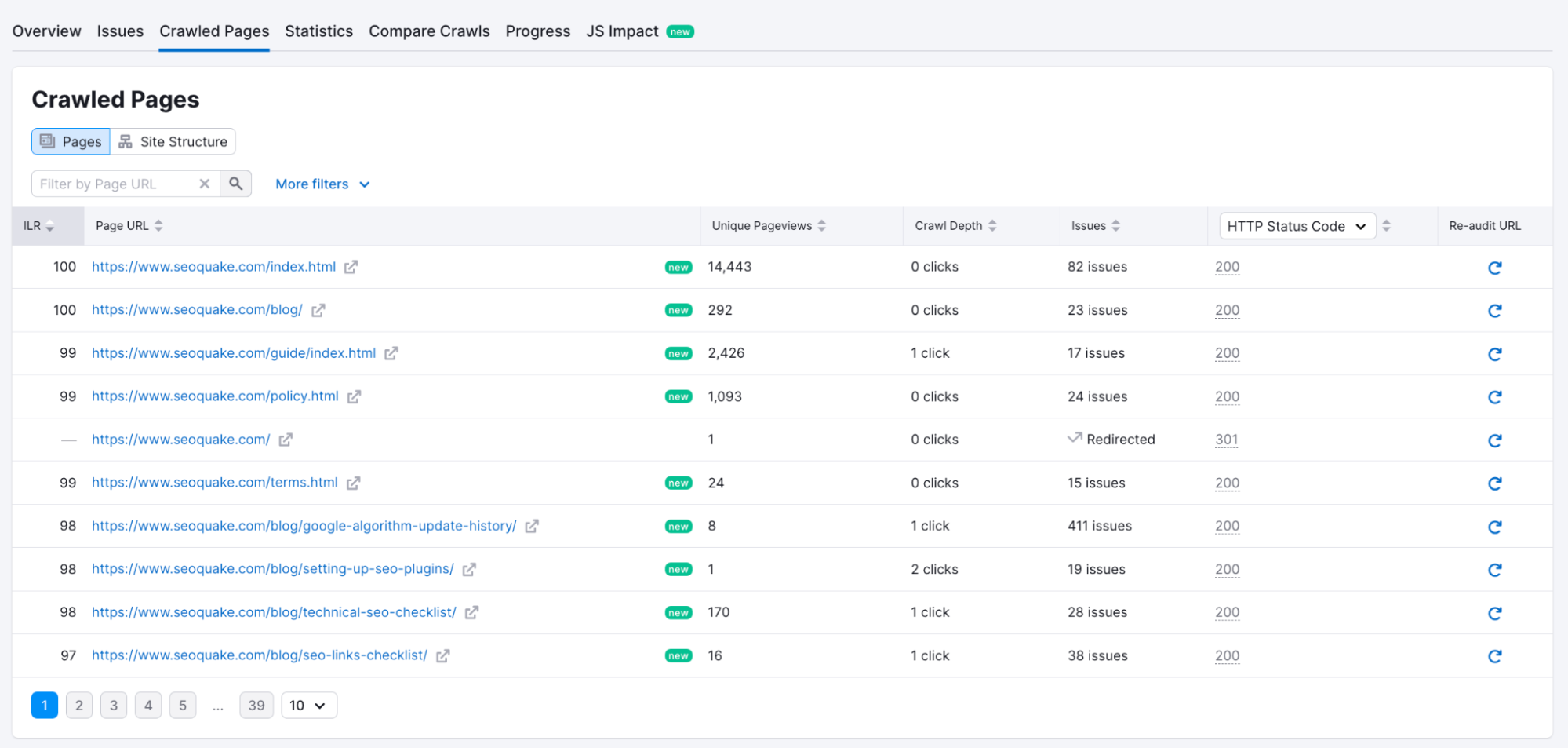This screenshot has height=748, width=1568.
Task: Open seoquake.com/blog/ link
Action: tap(197, 310)
